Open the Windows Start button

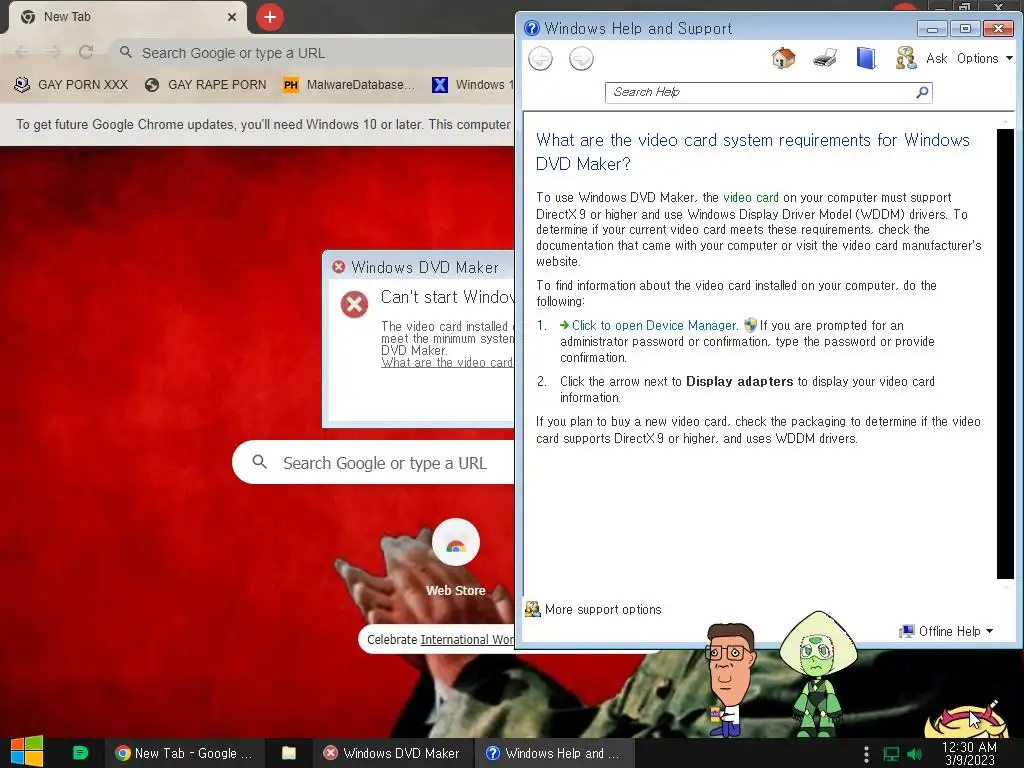click(26, 752)
